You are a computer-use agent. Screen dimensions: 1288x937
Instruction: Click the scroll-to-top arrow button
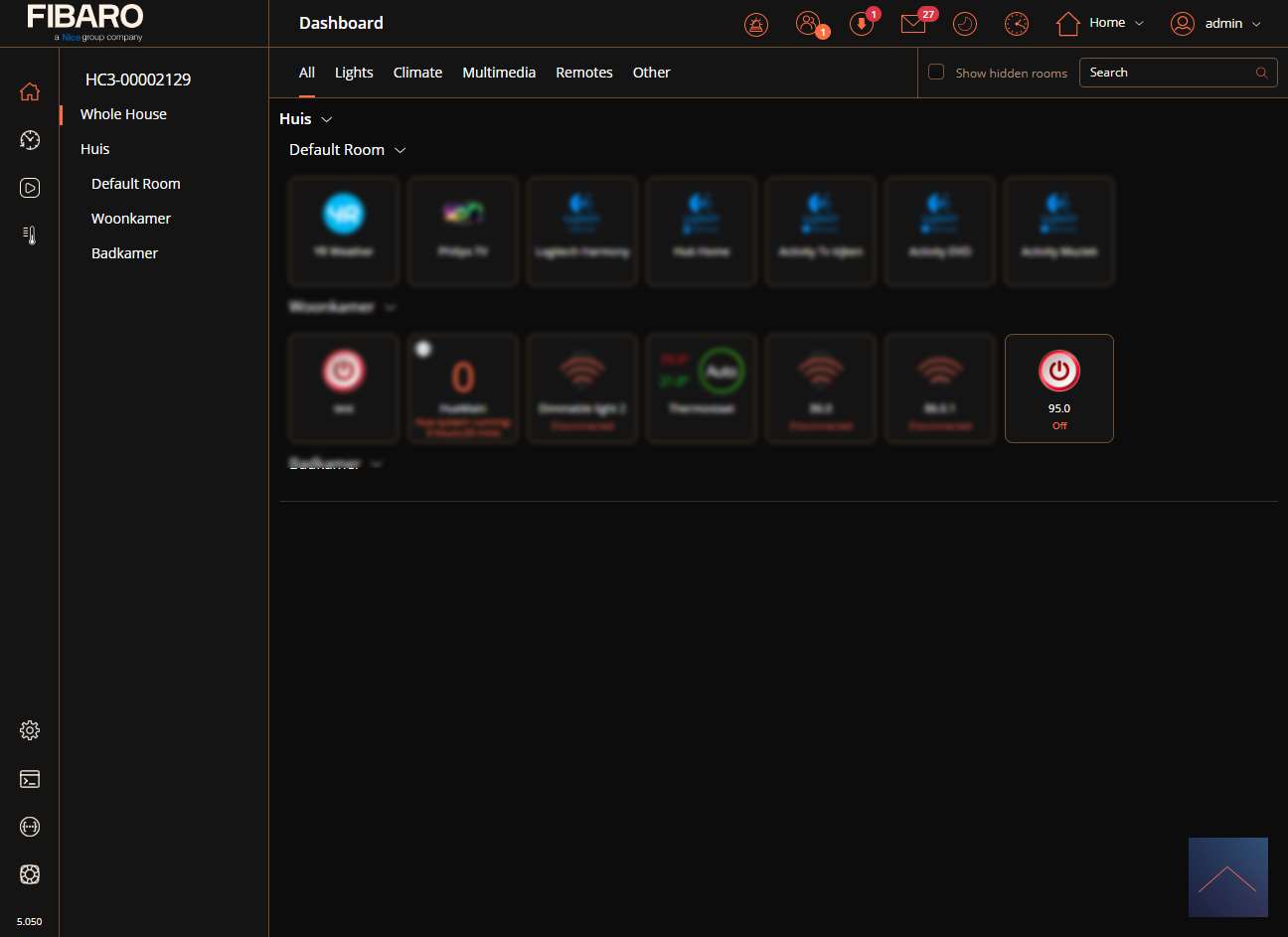pyautogui.click(x=1227, y=877)
